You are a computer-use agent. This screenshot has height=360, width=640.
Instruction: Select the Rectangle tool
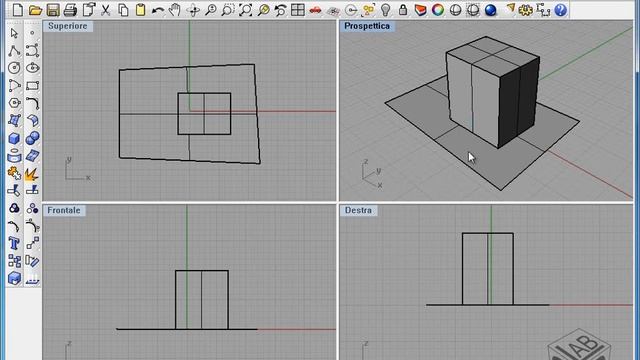pyautogui.click(x=32, y=85)
